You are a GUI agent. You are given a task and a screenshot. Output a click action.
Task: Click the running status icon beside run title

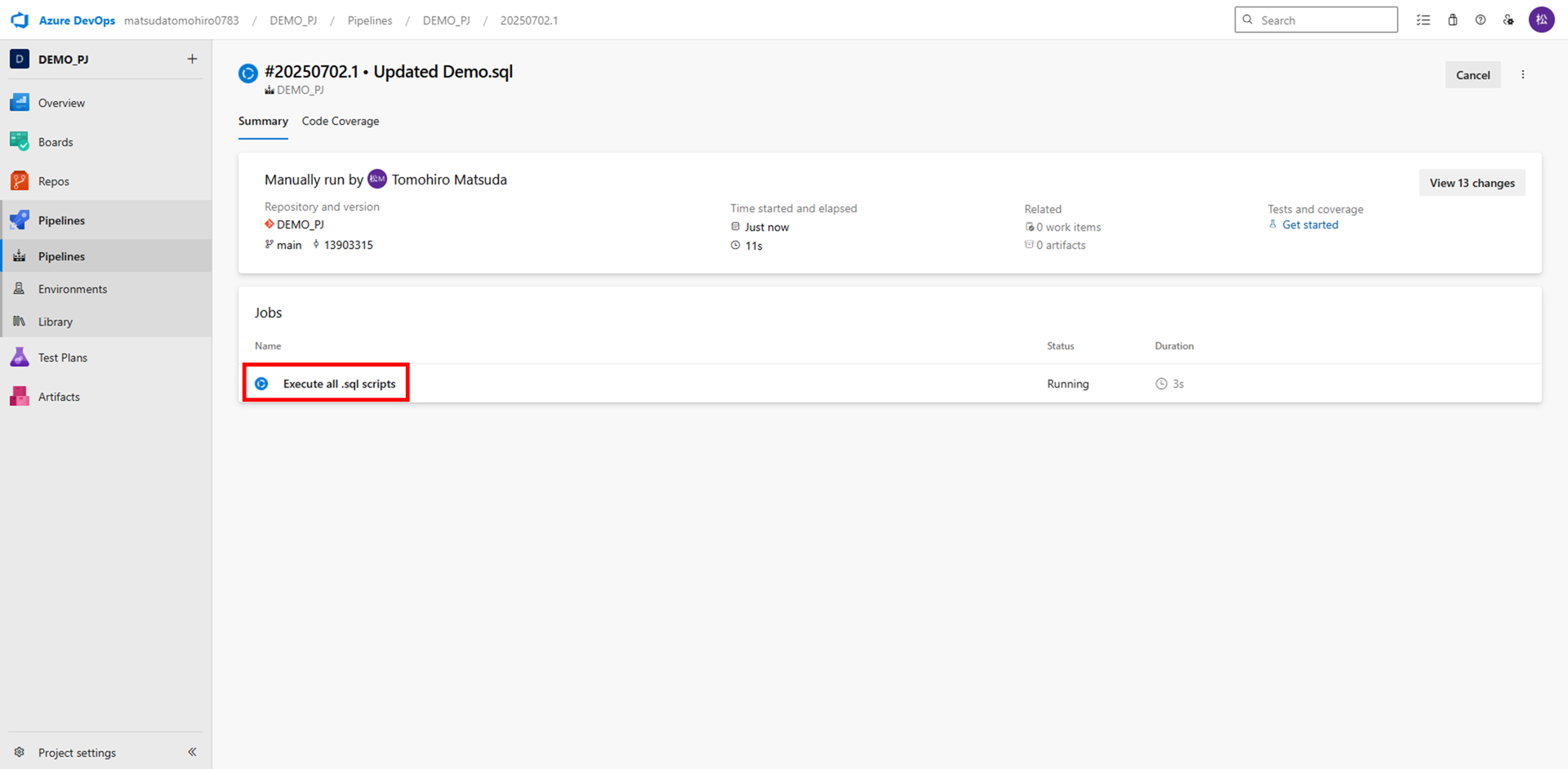click(x=248, y=73)
